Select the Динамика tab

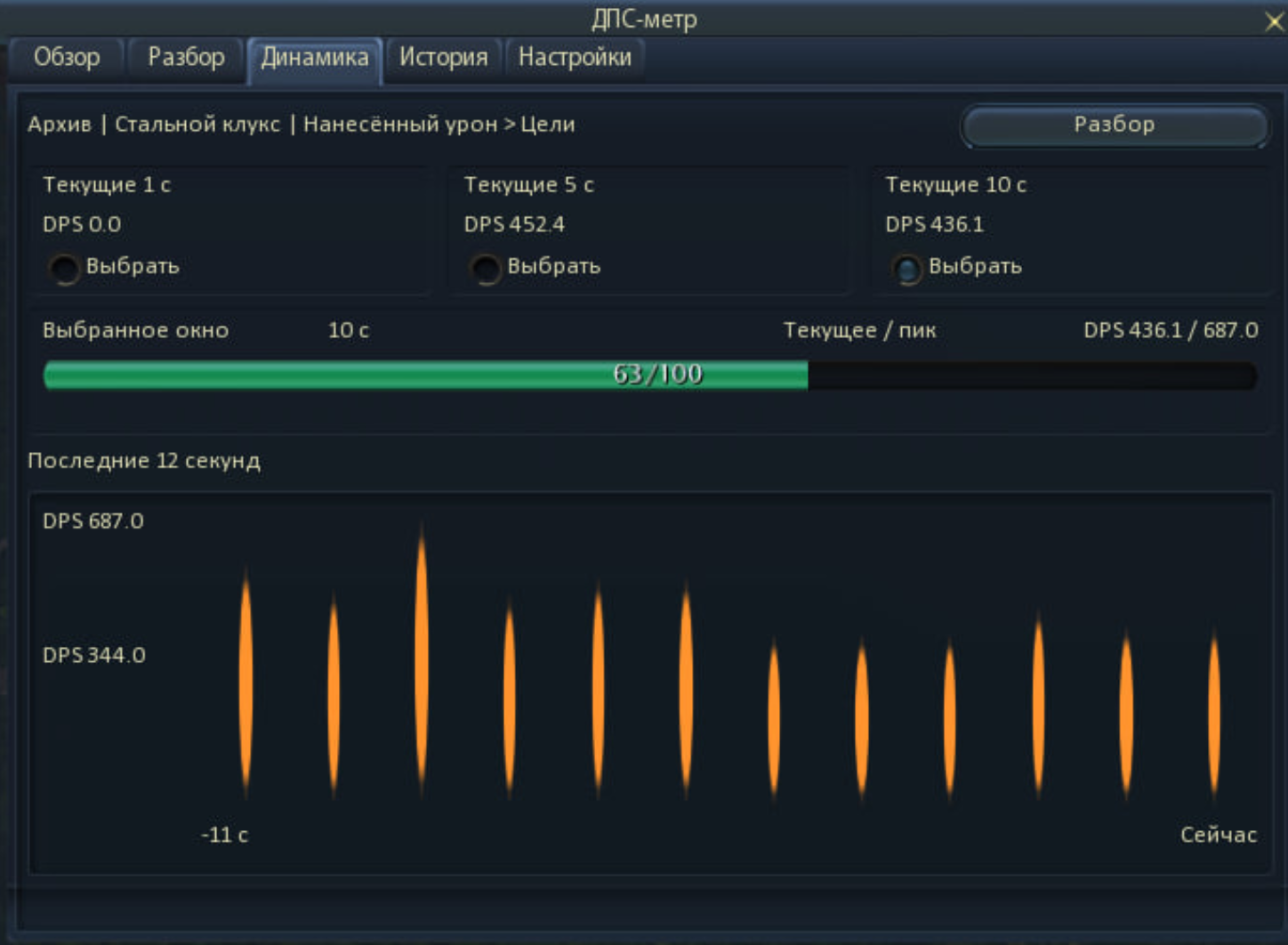pyautogui.click(x=315, y=59)
